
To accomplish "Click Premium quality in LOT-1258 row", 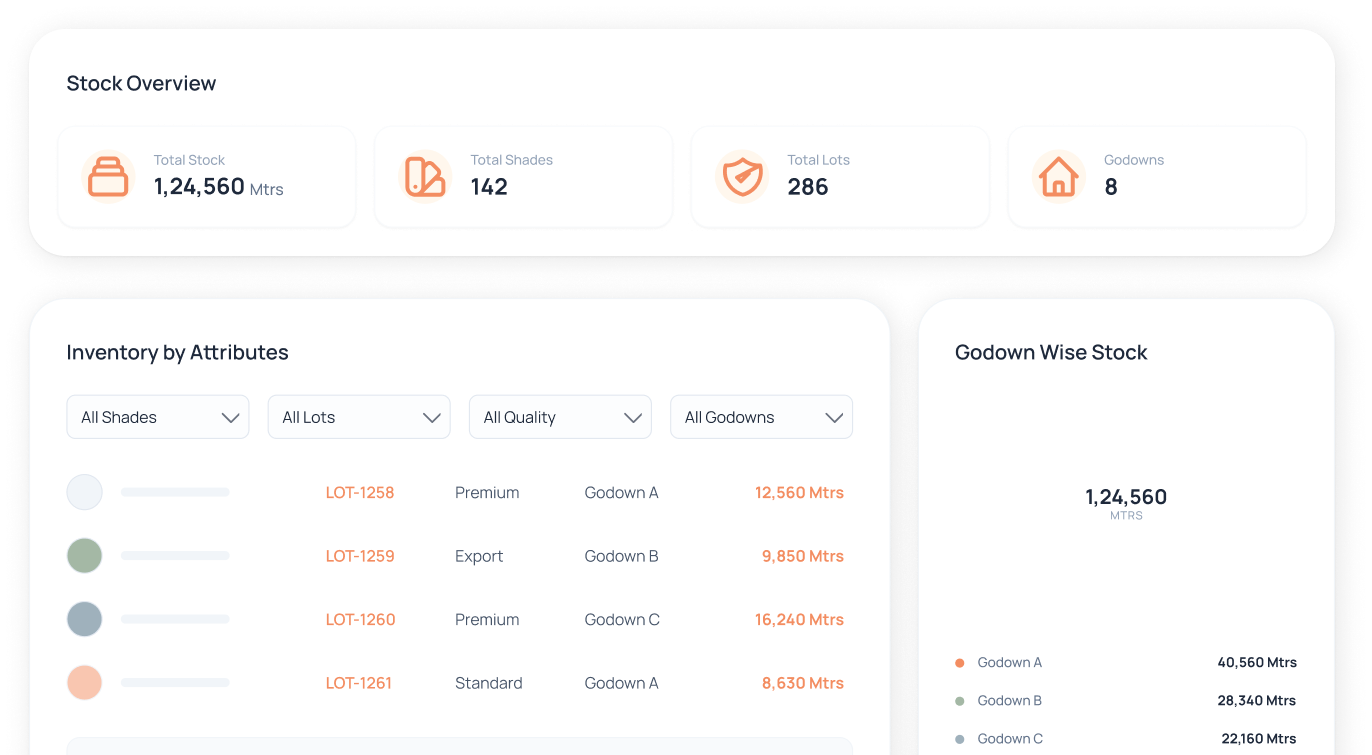I will click(x=487, y=493).
